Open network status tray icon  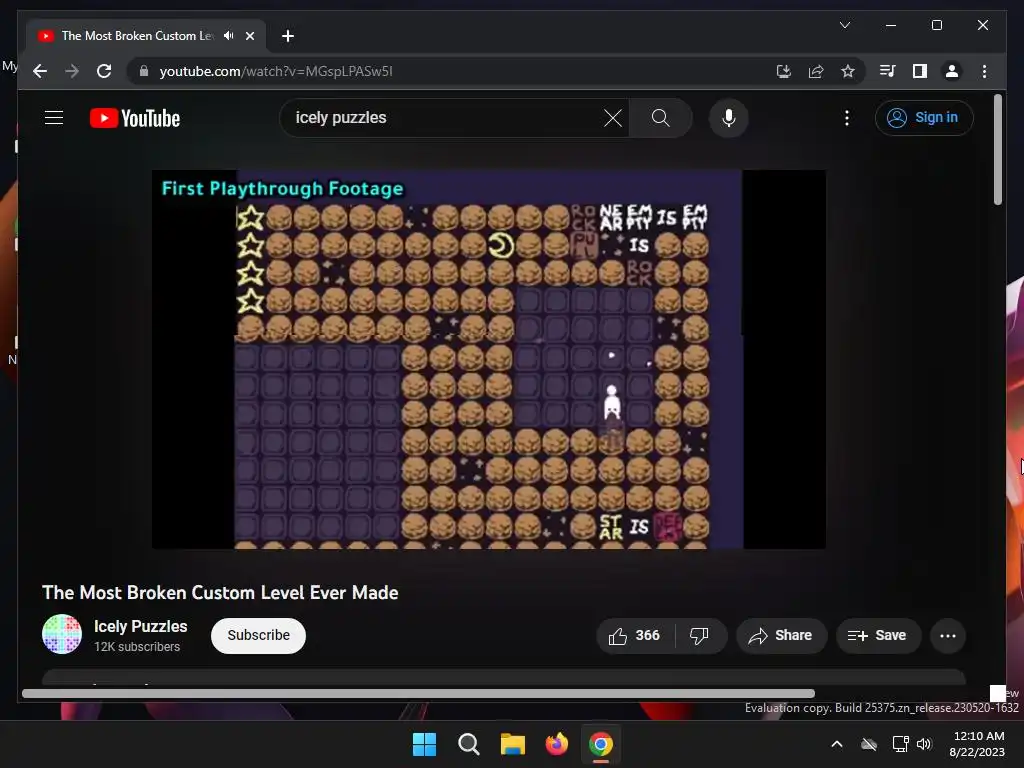pos(901,744)
